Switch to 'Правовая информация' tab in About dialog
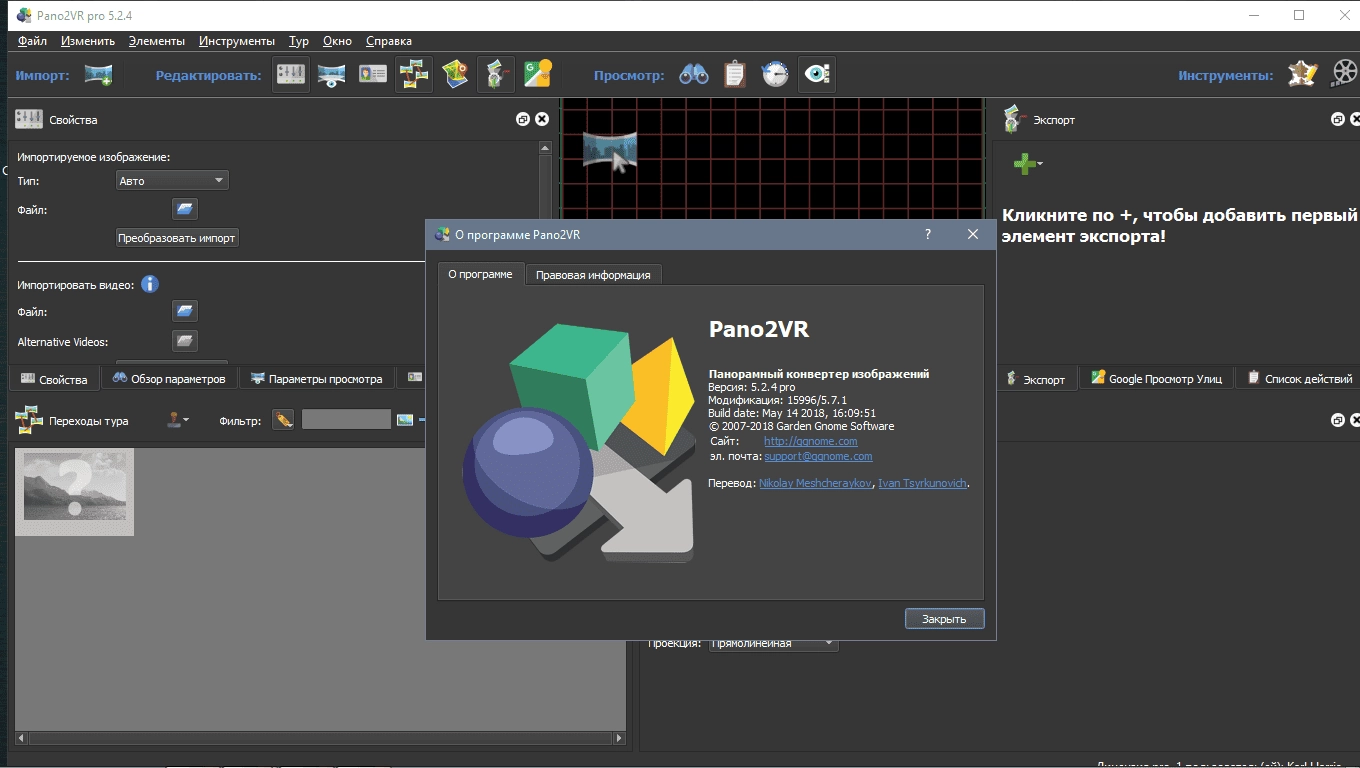The height and width of the screenshot is (768, 1360). coord(593,275)
